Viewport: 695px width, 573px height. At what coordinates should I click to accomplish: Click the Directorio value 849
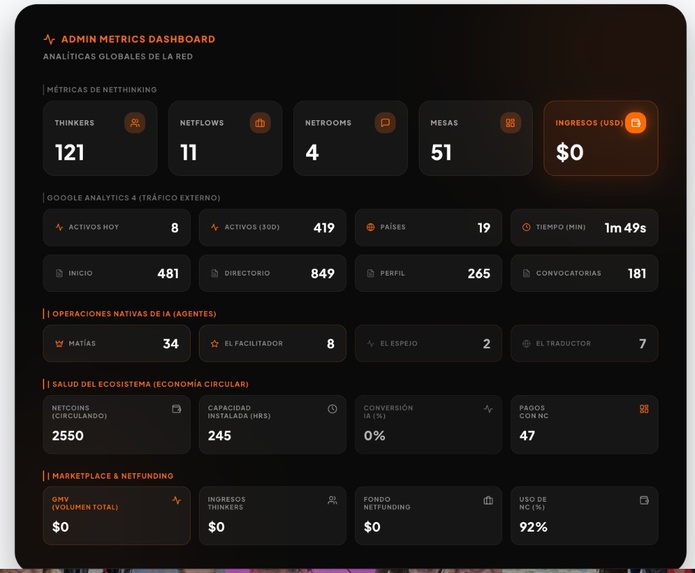pyautogui.click(x=323, y=274)
